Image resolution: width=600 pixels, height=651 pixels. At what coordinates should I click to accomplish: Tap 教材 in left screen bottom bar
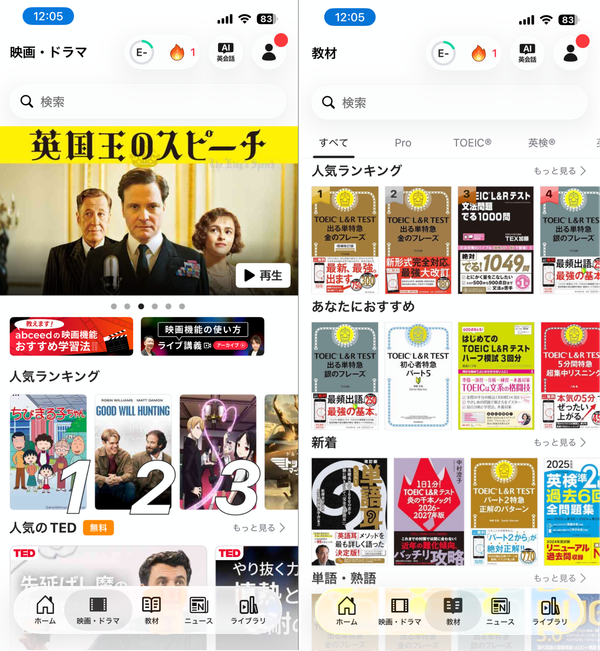[152, 610]
